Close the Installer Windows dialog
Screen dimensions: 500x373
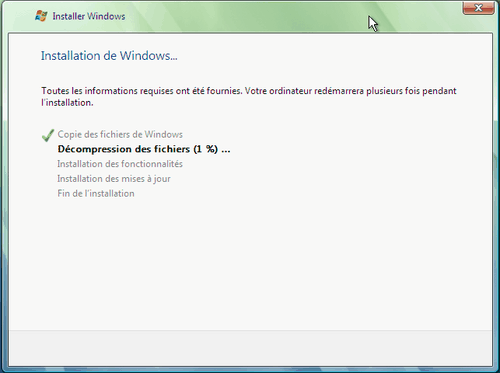pyautogui.click(x=478, y=8)
